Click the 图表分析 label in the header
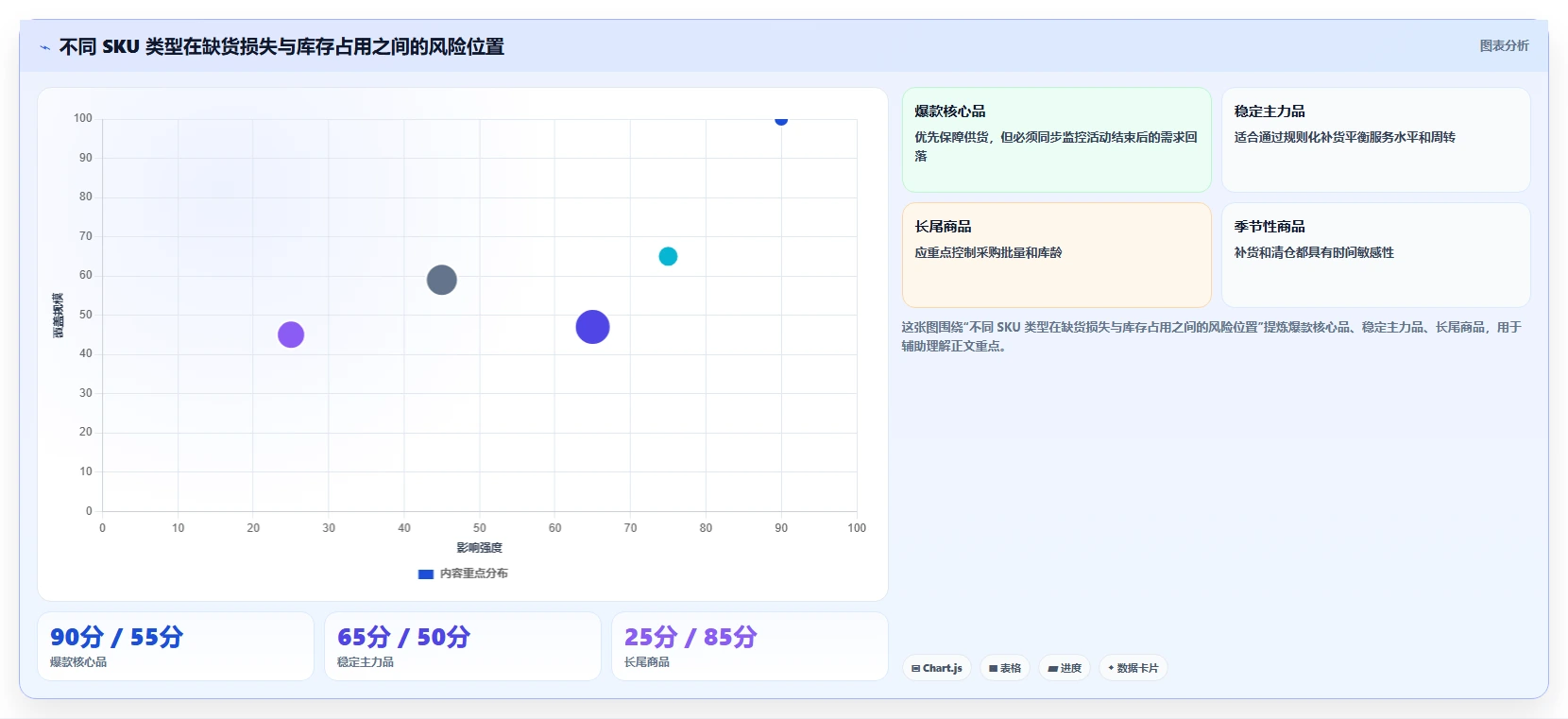The width and height of the screenshot is (1568, 719). point(1504,45)
